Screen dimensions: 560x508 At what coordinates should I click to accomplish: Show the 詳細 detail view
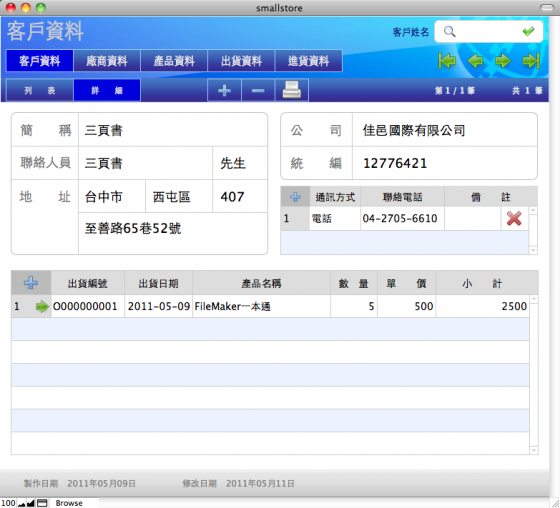pyautogui.click(x=107, y=90)
